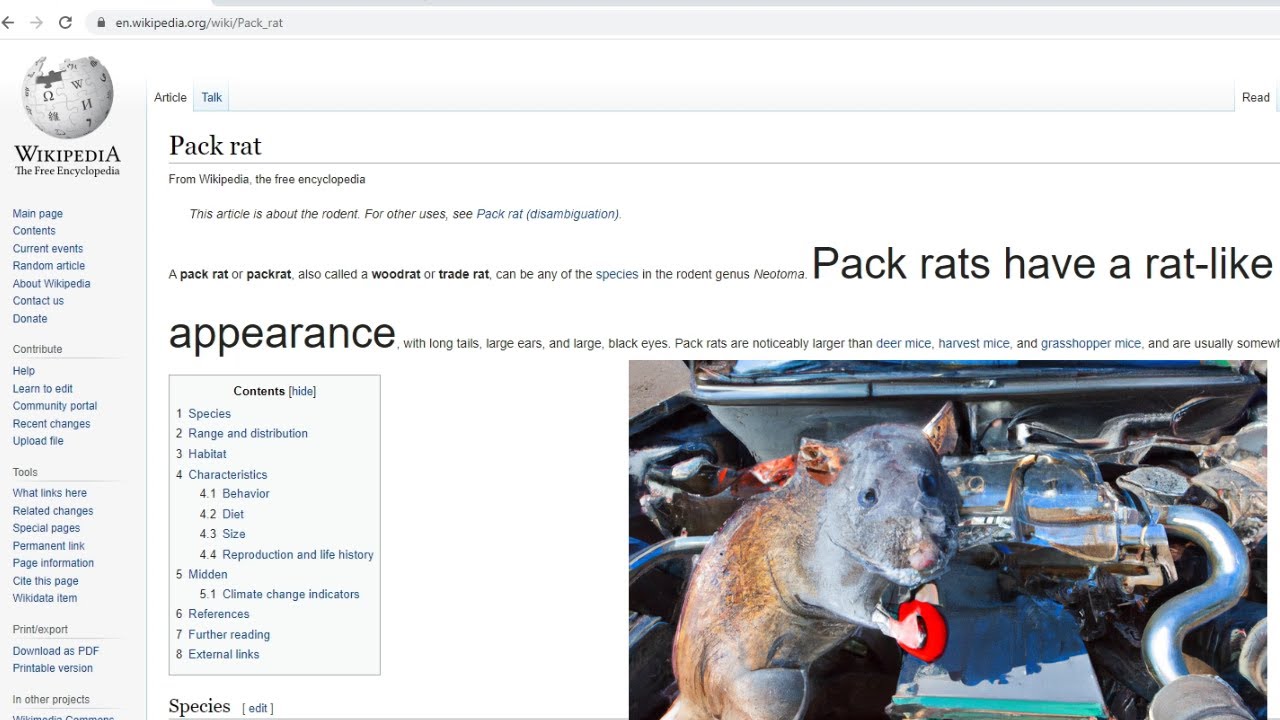1280x720 pixels.
Task: Jump to Habitat section
Action: pyautogui.click(x=207, y=454)
